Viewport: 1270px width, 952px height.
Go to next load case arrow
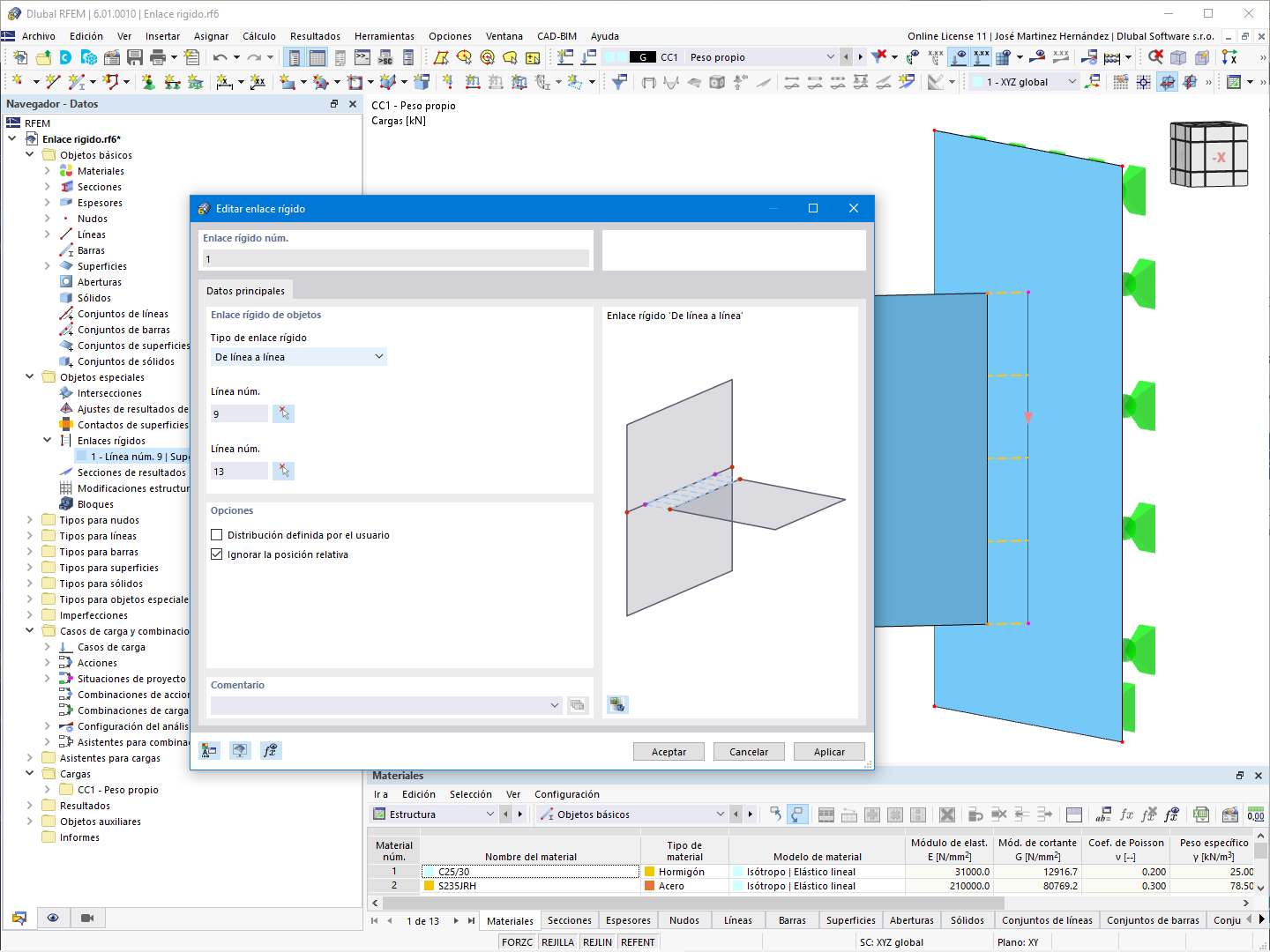point(861,57)
